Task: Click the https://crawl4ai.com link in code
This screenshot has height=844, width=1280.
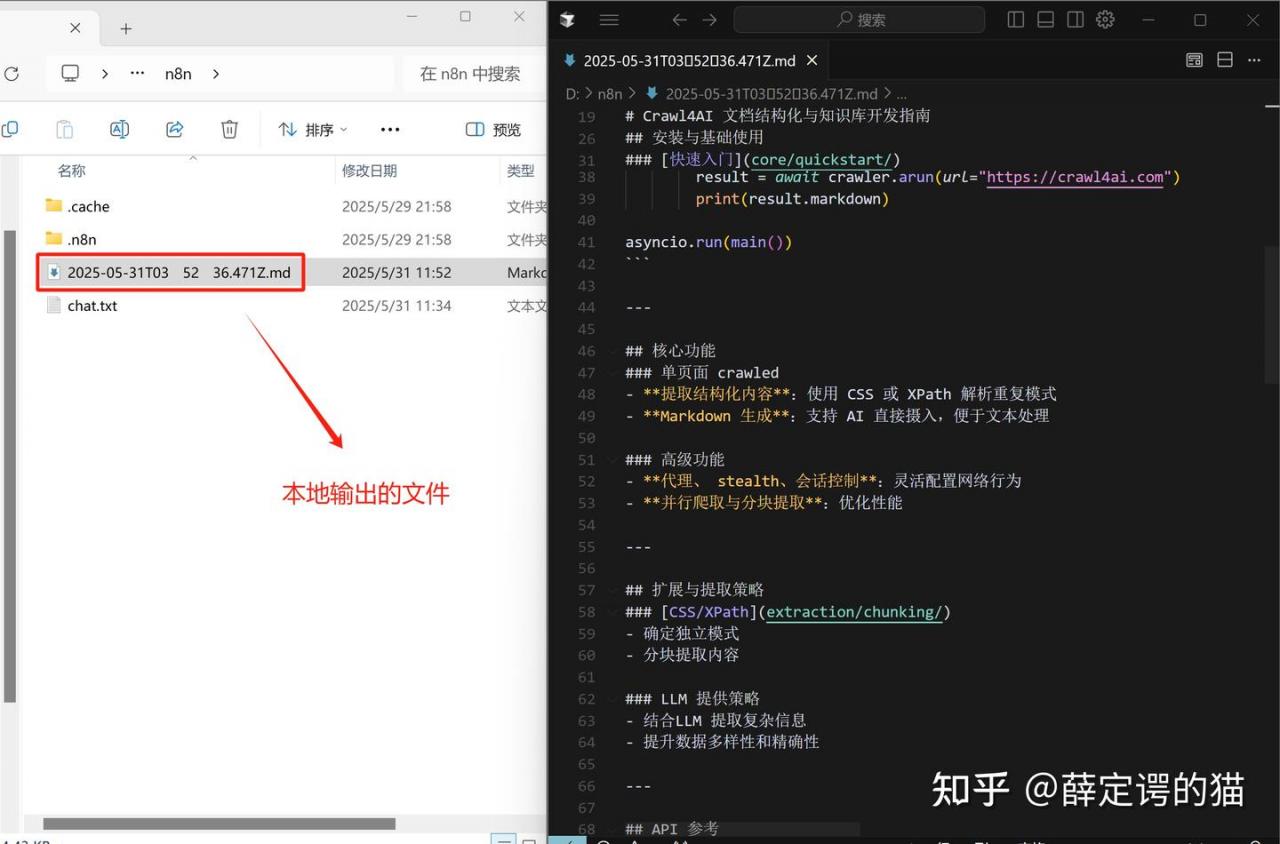Action: [1075, 177]
